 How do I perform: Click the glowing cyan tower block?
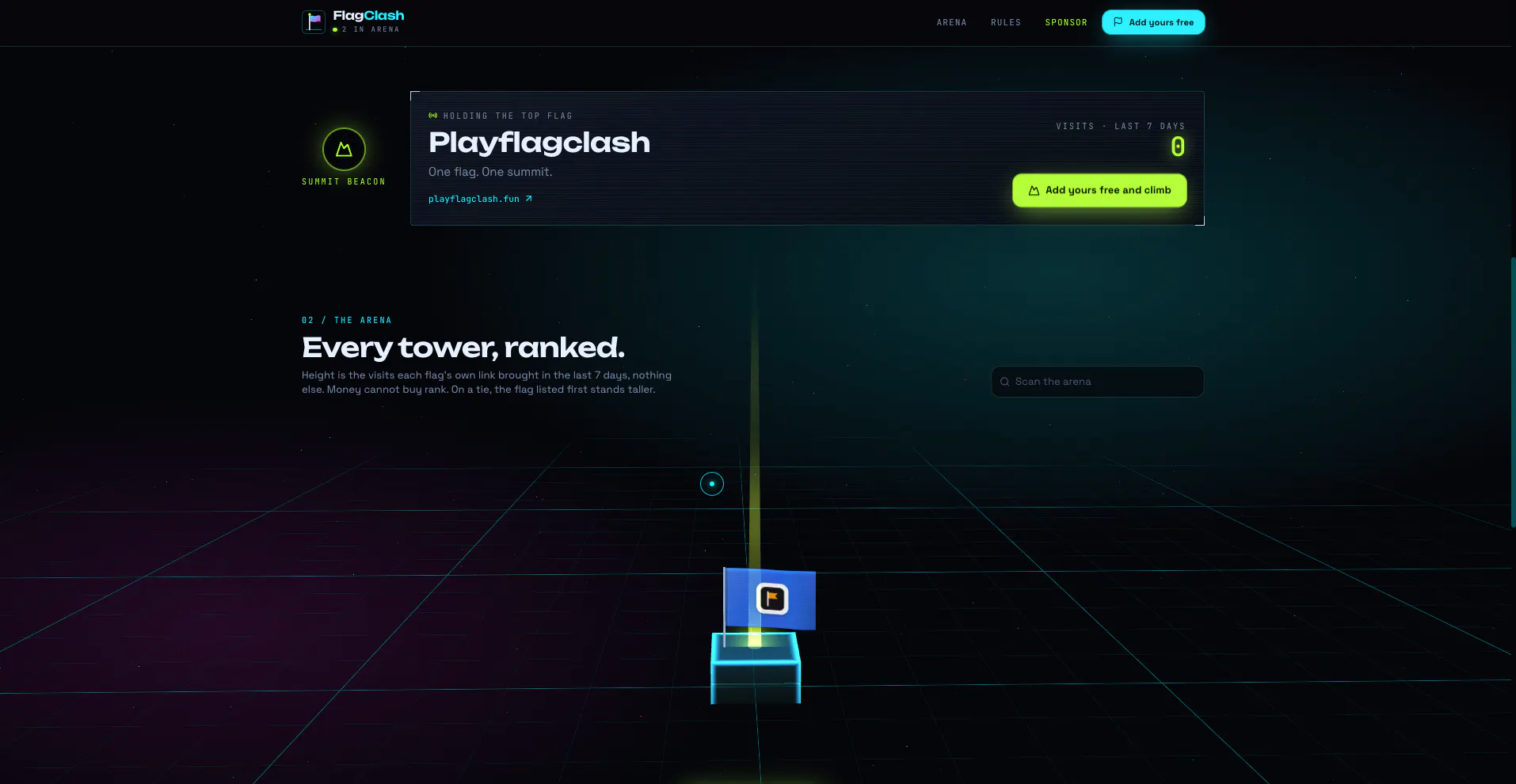756,669
